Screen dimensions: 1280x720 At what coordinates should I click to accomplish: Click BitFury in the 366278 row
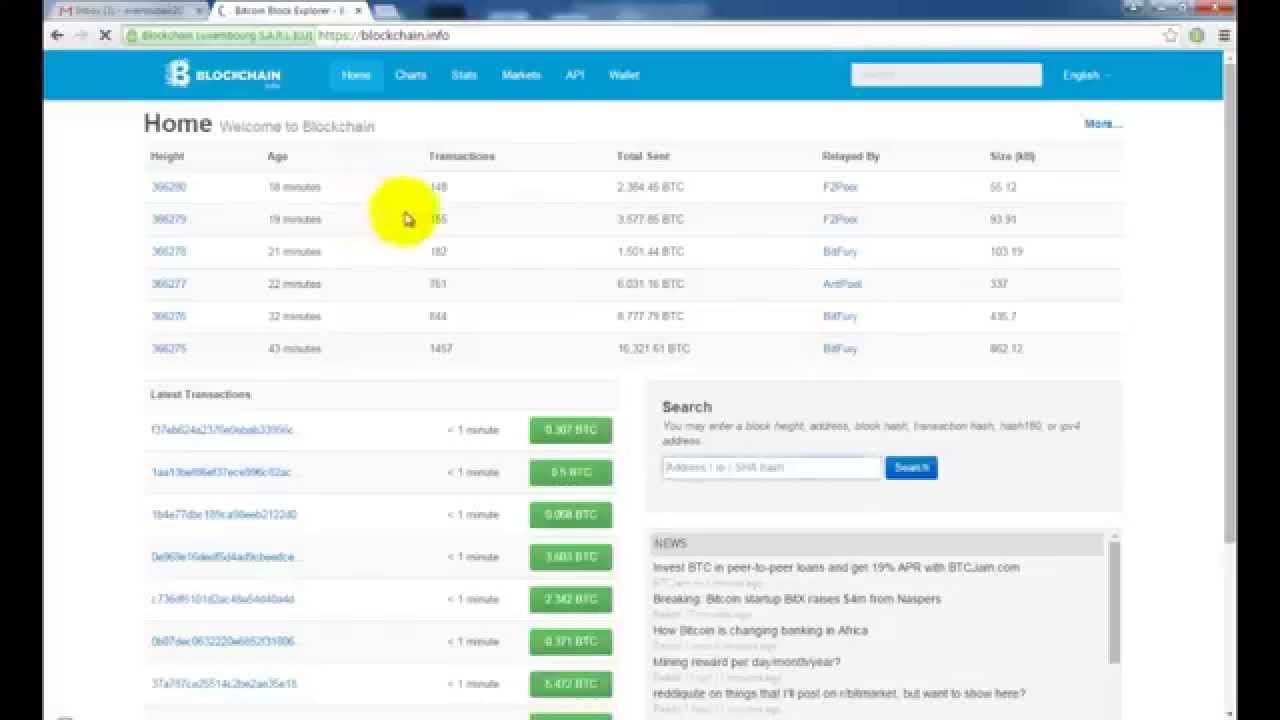pyautogui.click(x=840, y=251)
